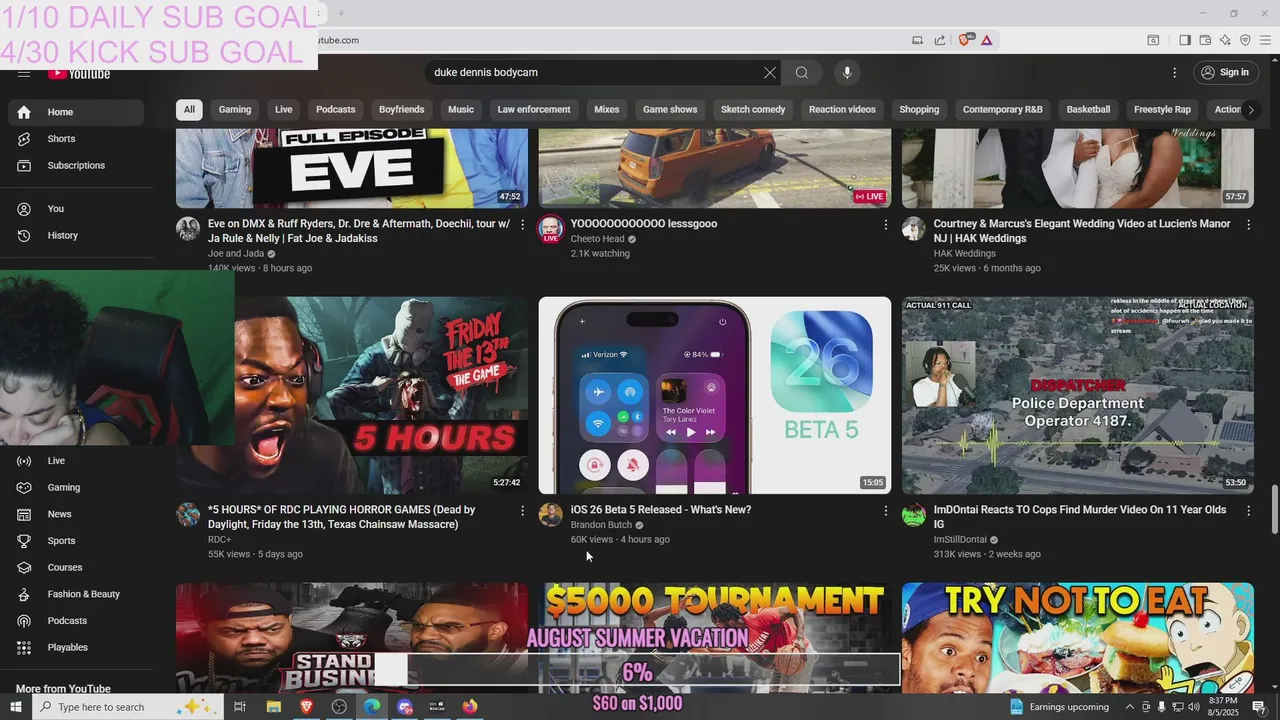
Task: Open History in the sidebar
Action: point(75,235)
